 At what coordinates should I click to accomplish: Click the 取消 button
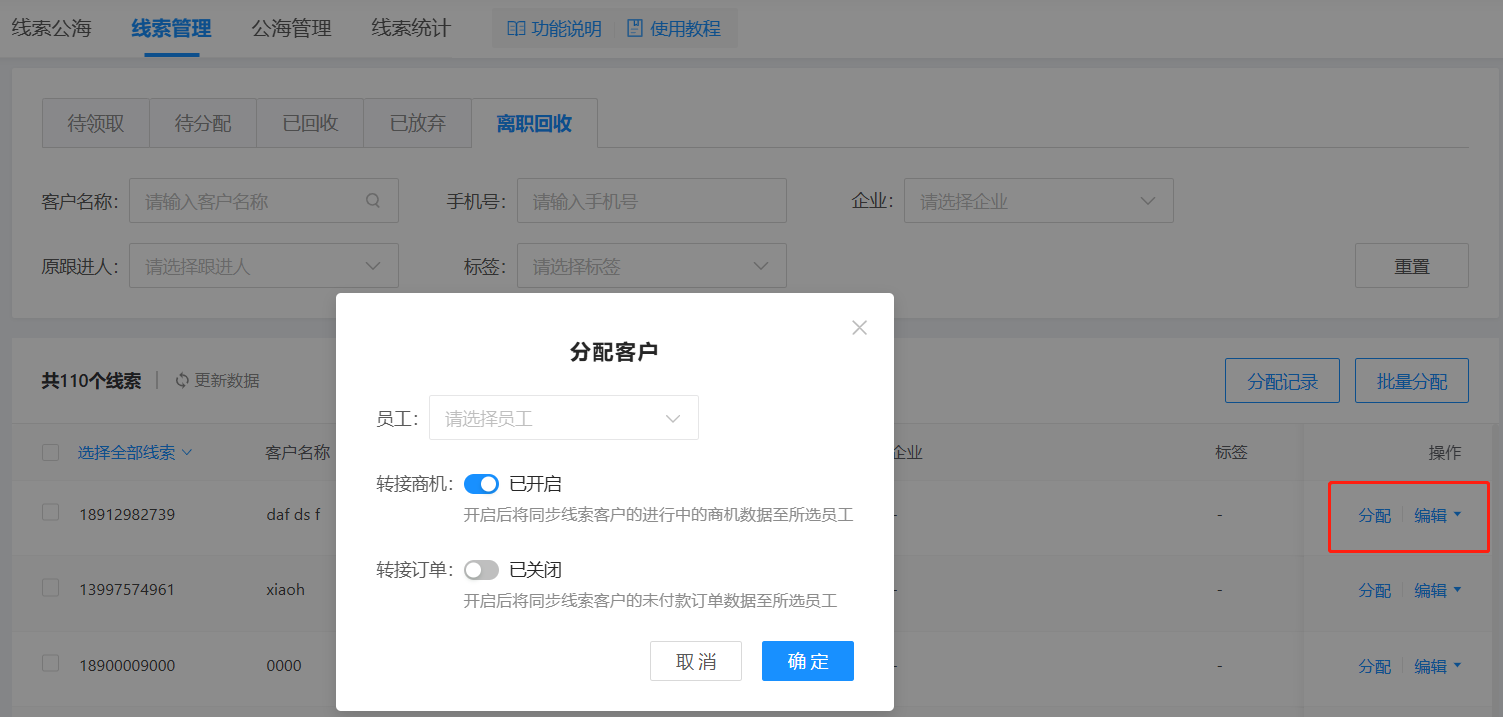click(x=696, y=661)
